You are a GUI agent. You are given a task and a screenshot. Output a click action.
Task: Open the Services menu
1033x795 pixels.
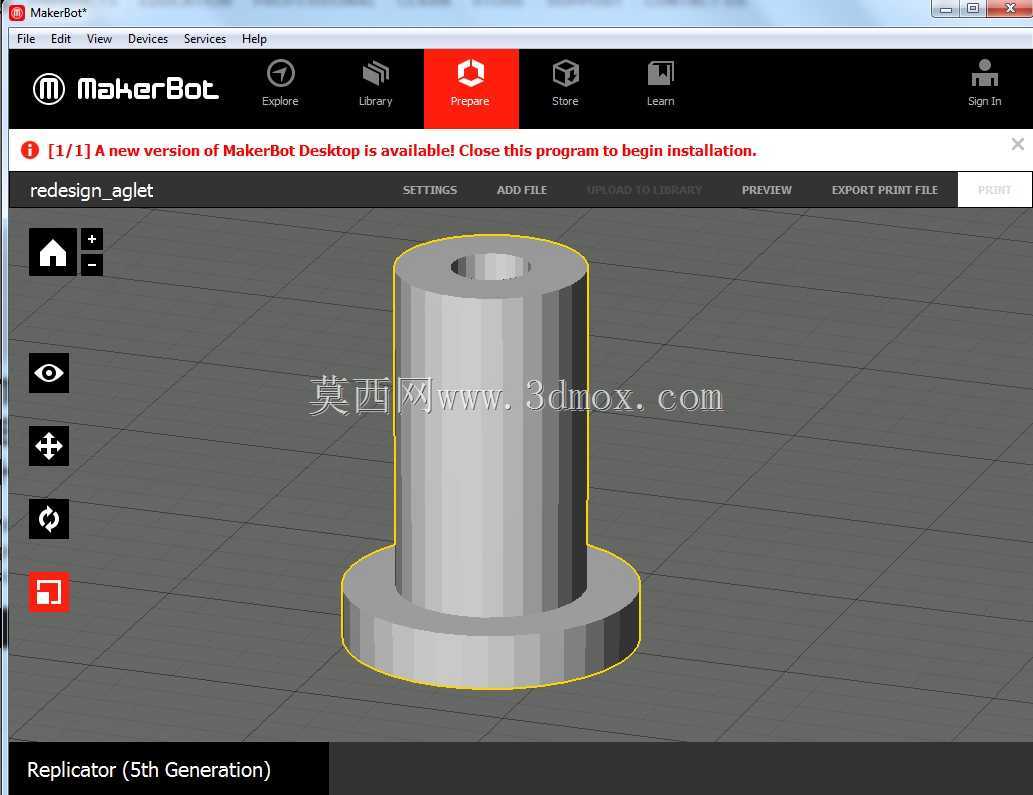(205, 39)
